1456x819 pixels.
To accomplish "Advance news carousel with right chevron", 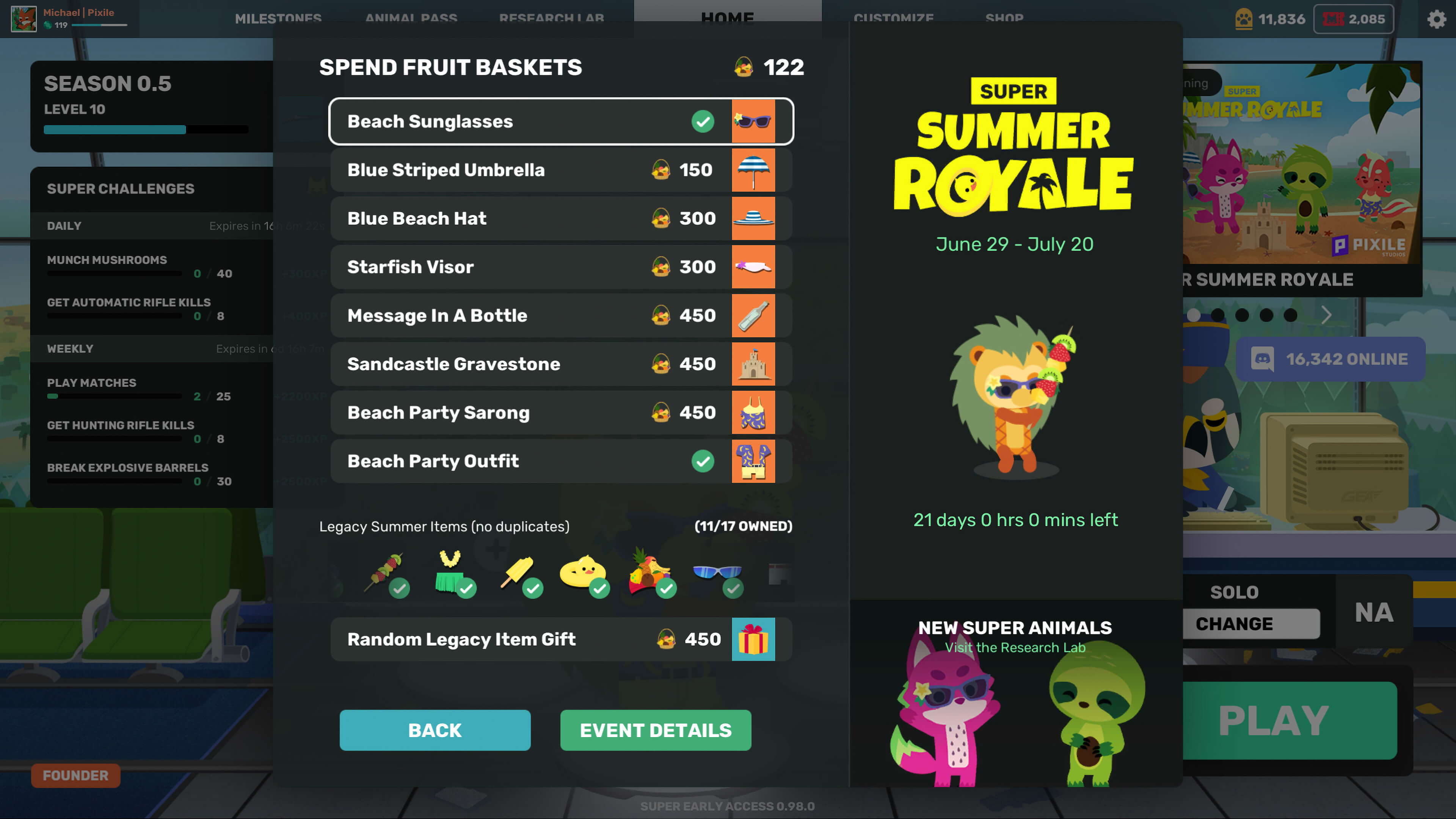I will (1326, 315).
